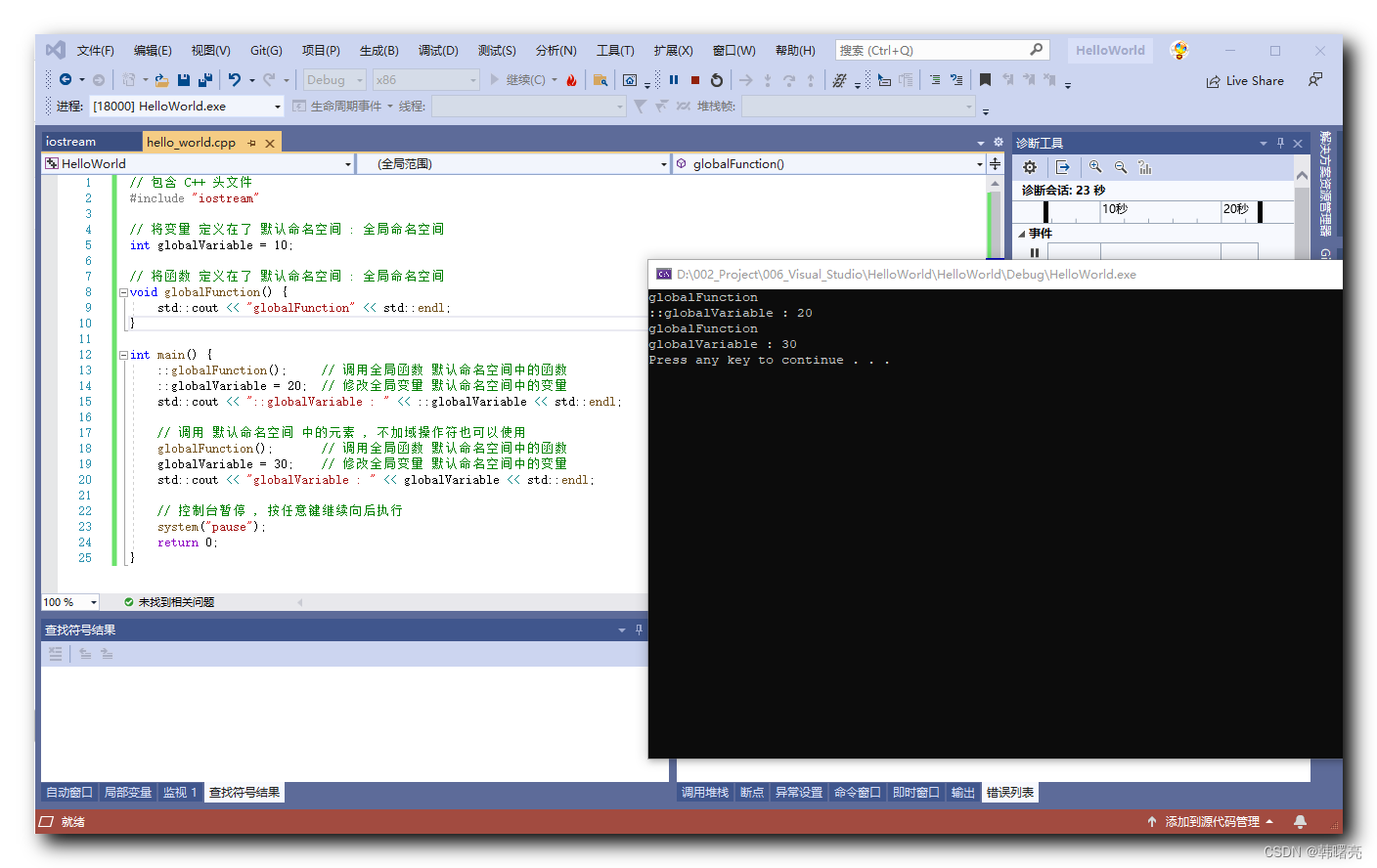Collapse the 事件 events section
The width and height of the screenshot is (1377, 868).
[1022, 234]
